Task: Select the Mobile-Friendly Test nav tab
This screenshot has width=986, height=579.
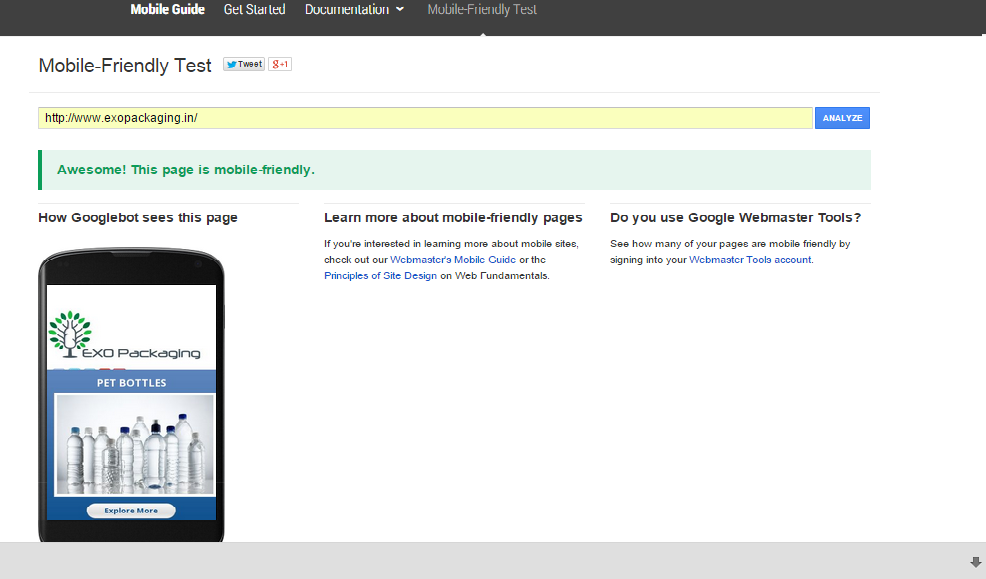Action: point(482,10)
